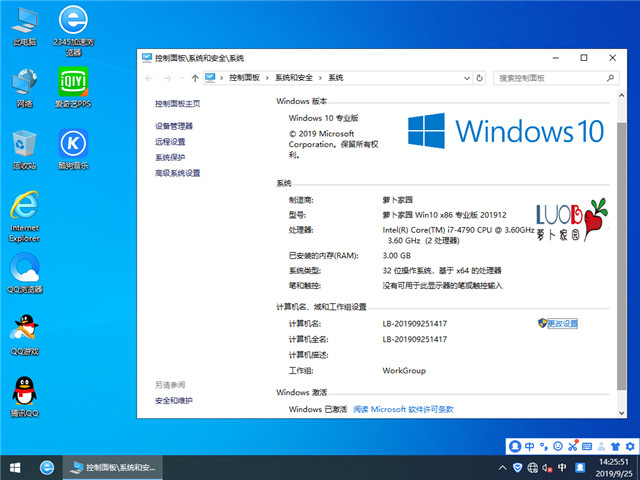The width and height of the screenshot is (640, 480).
Task: Click the scrollbar up arrow in the system window
Action: point(621,96)
